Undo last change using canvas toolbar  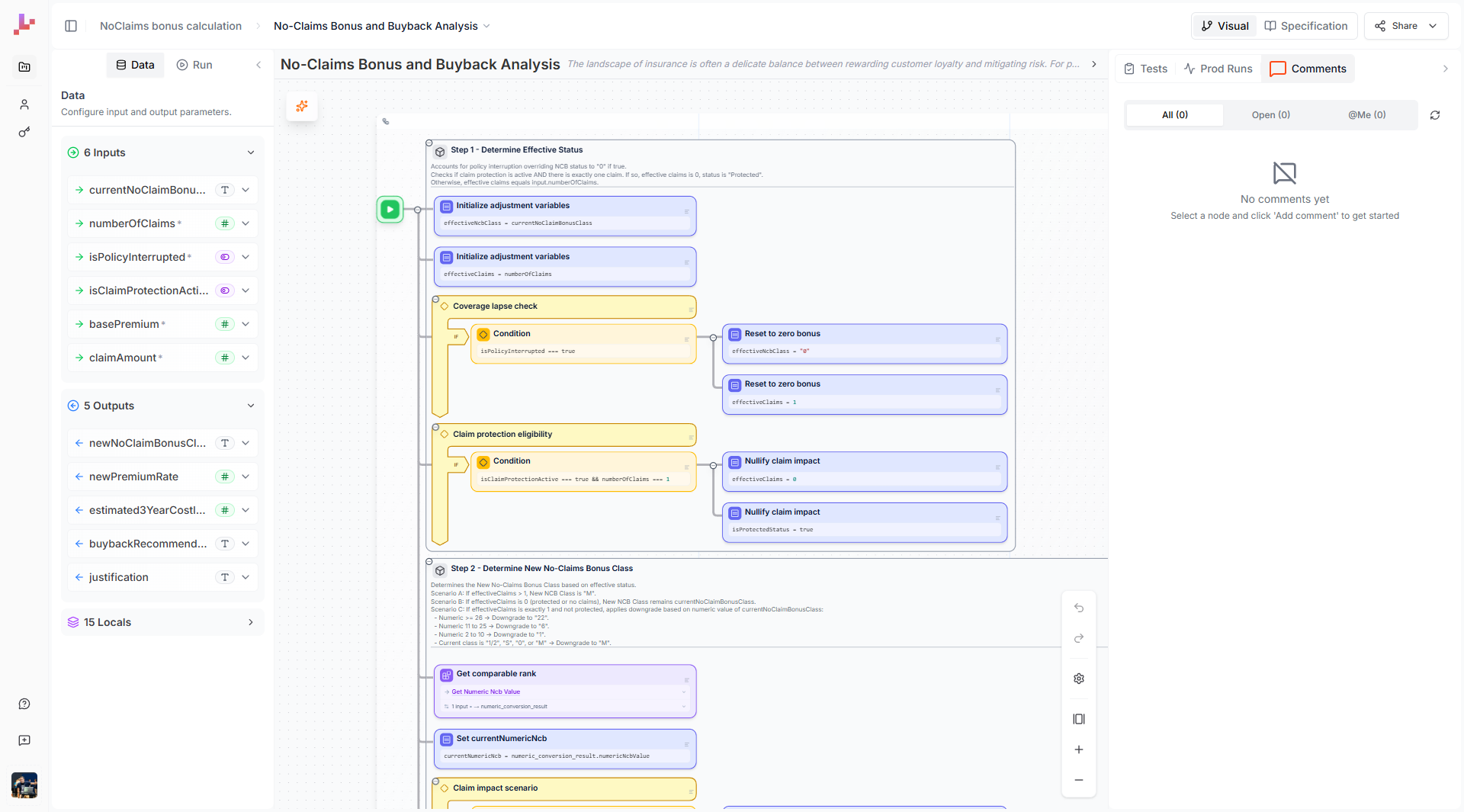coord(1079,608)
